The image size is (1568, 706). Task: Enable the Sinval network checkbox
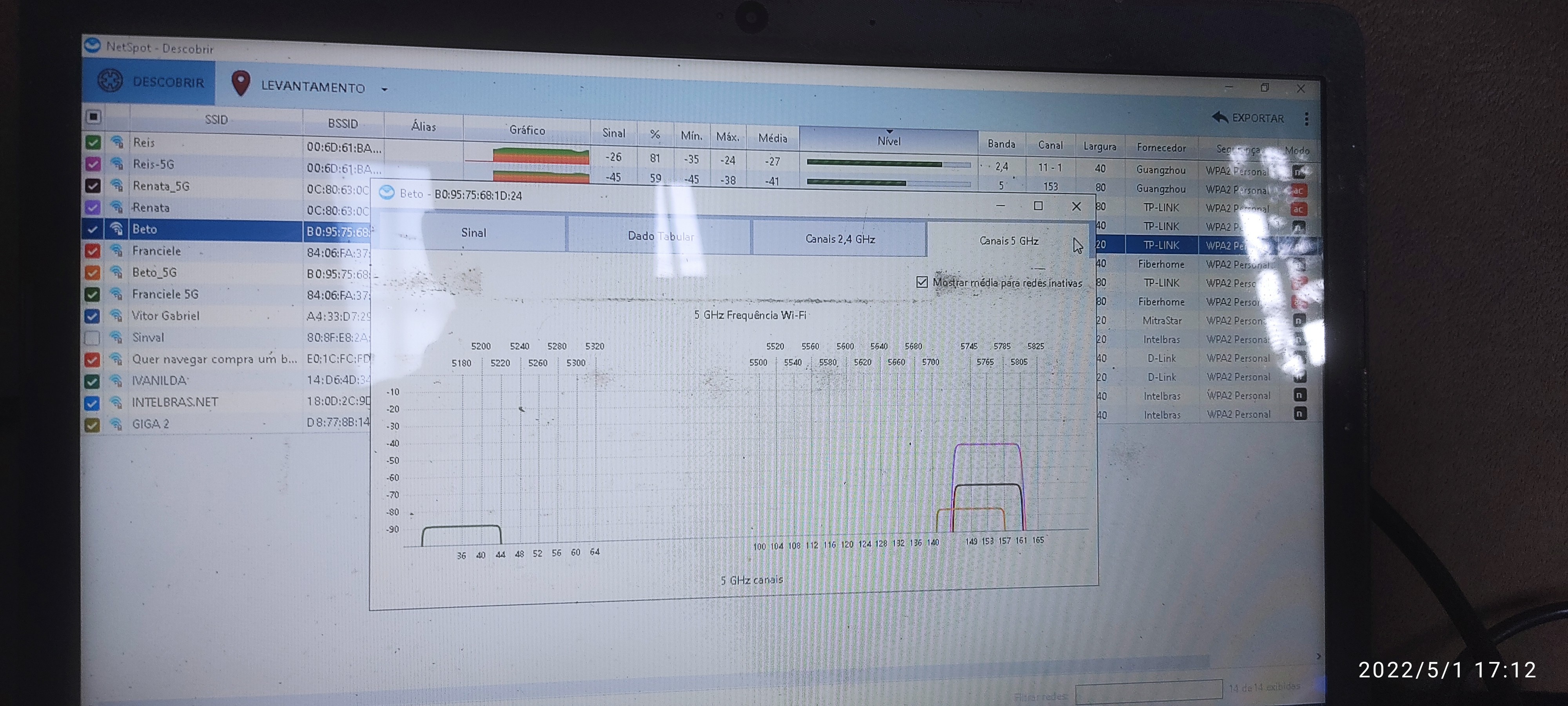92,337
